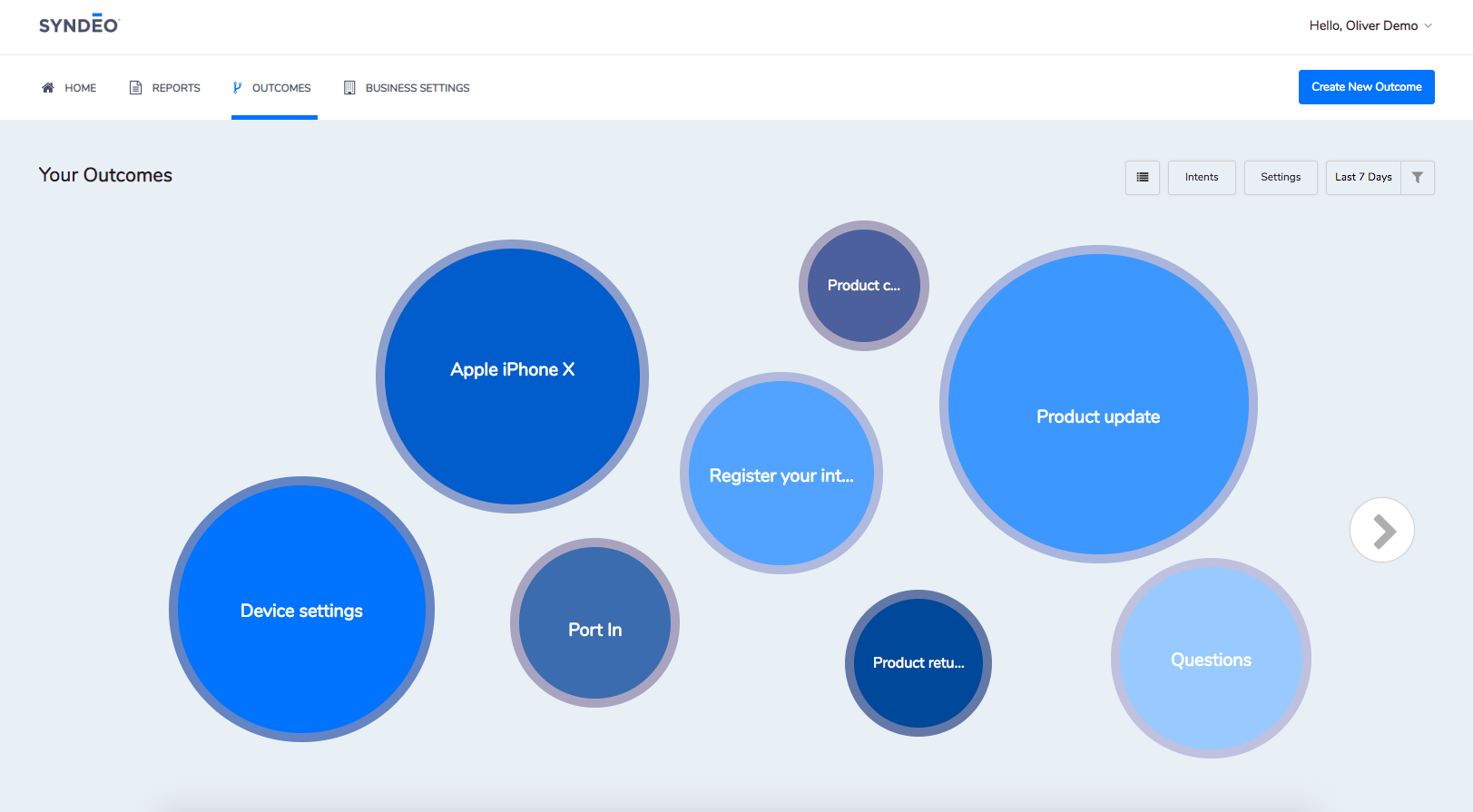The image size is (1473, 812).
Task: Open the Device settings outcome bubble
Action: pyautogui.click(x=301, y=610)
